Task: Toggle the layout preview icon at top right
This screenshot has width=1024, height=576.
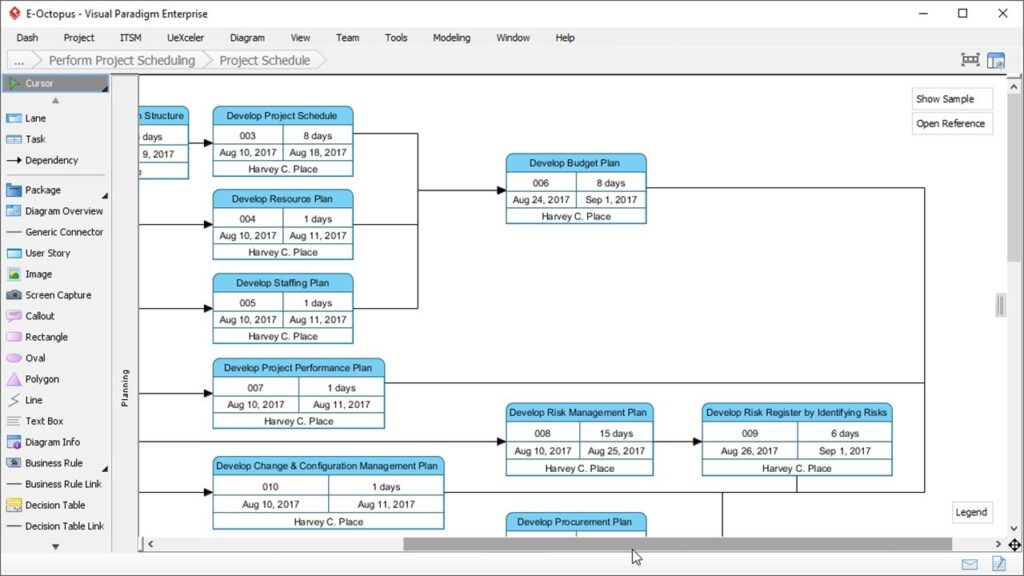Action: (x=996, y=60)
